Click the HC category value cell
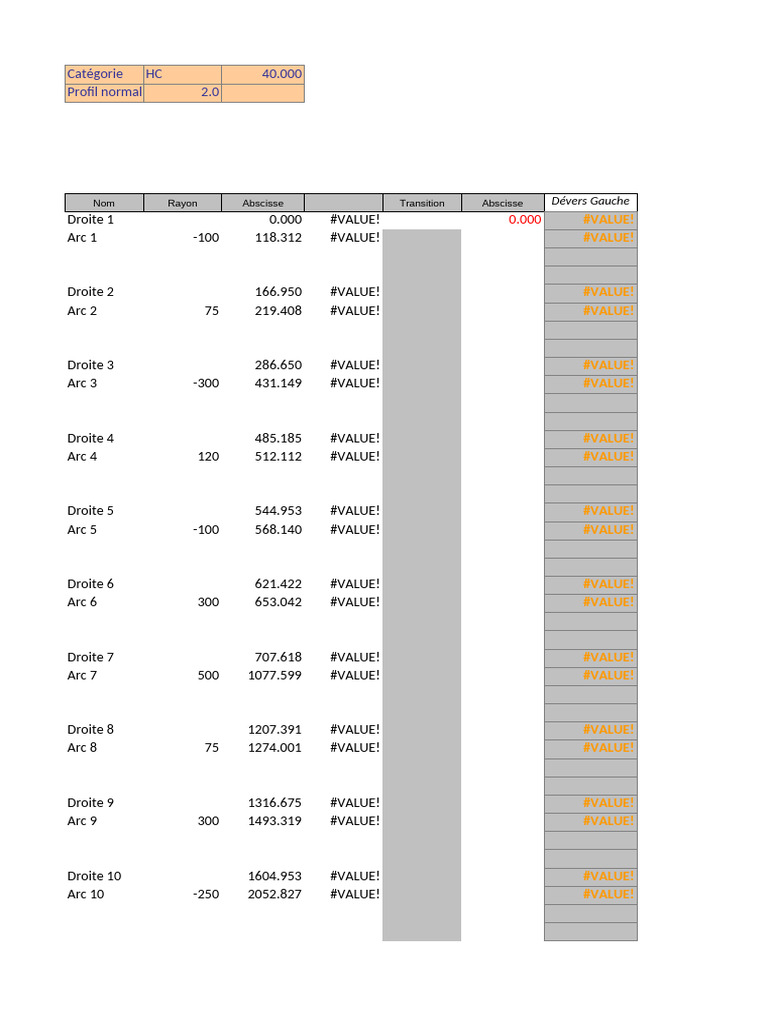The width and height of the screenshot is (768, 1024). (182, 74)
